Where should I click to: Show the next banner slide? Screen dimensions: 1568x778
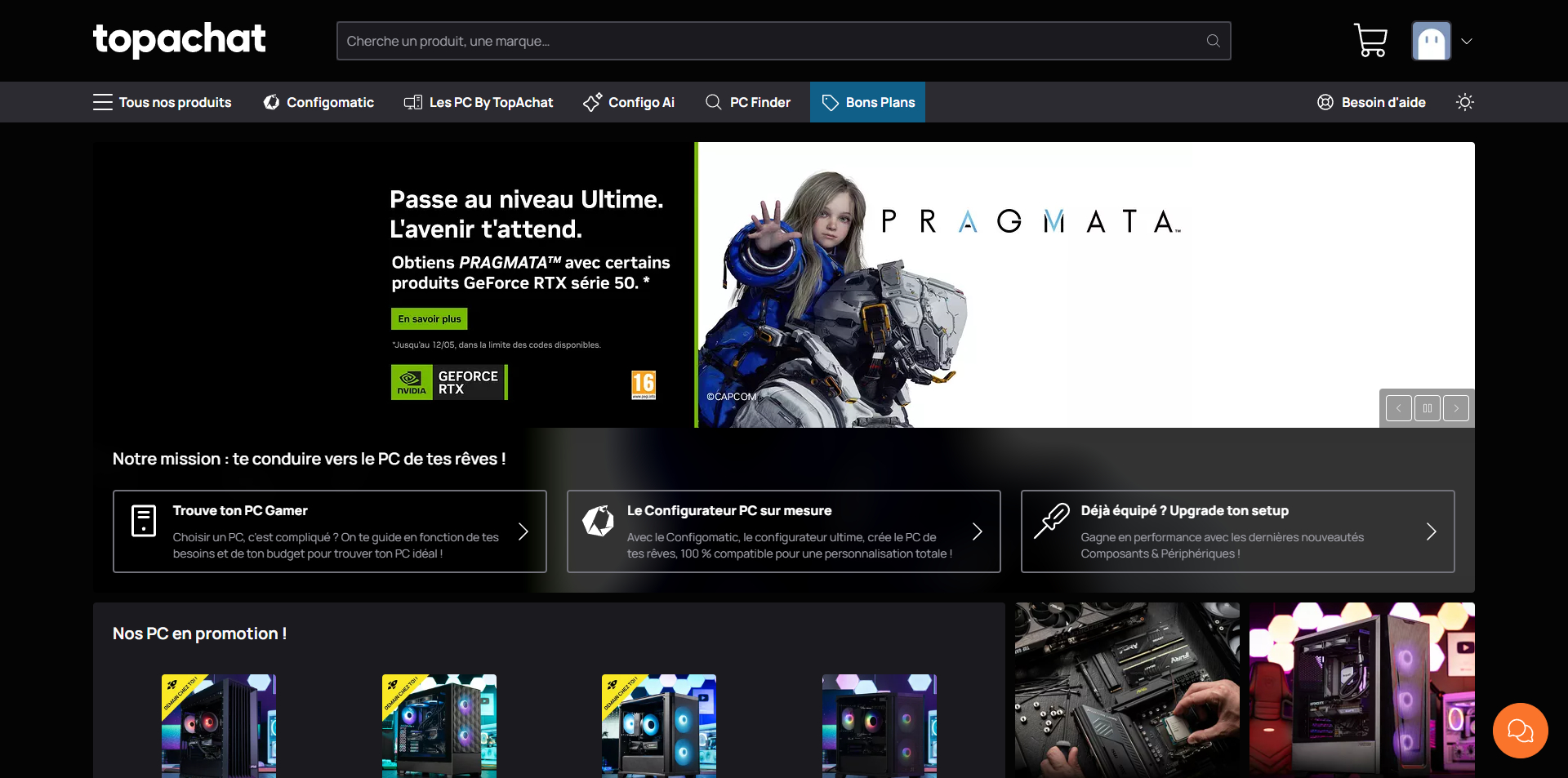coord(1456,408)
